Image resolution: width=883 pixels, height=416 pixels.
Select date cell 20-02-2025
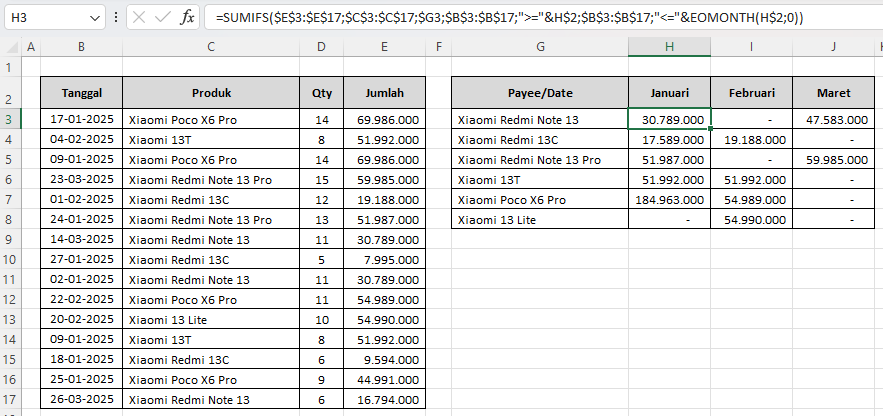82,319
